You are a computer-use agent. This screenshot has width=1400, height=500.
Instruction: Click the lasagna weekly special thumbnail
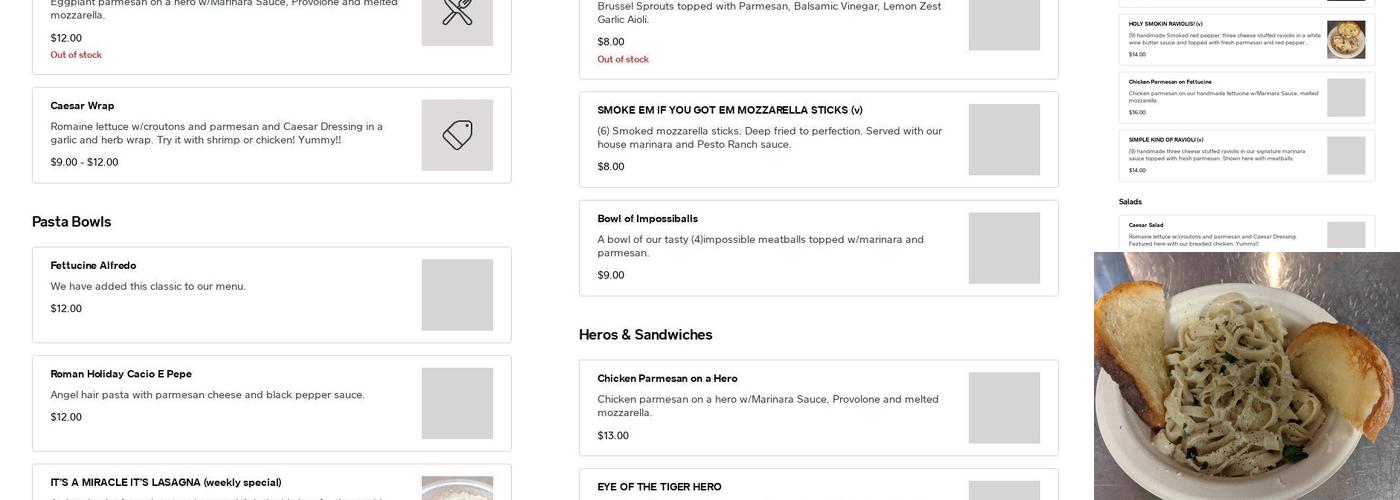click(x=457, y=488)
